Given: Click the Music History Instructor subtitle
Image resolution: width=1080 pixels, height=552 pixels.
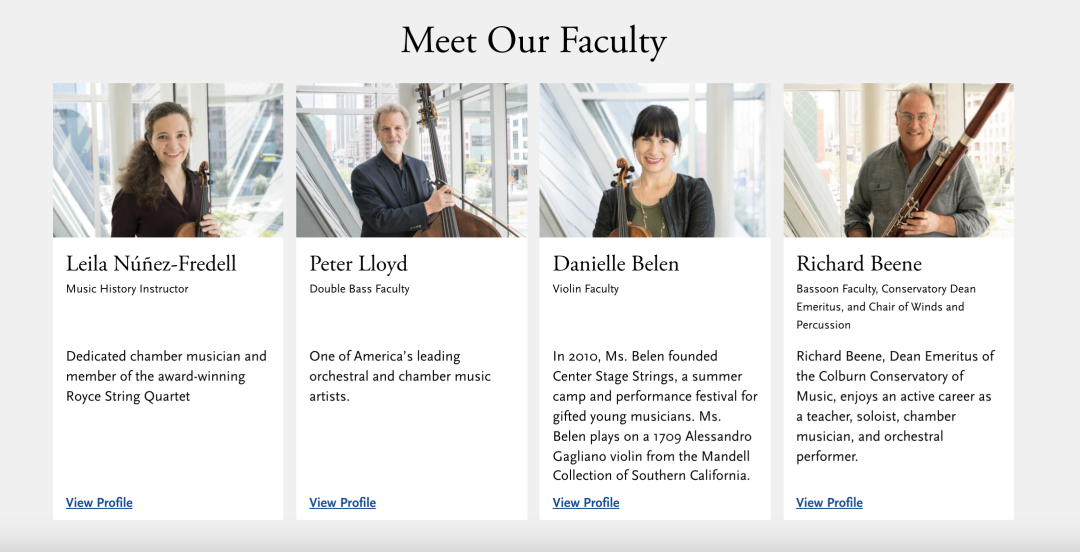Looking at the screenshot, I should [127, 289].
